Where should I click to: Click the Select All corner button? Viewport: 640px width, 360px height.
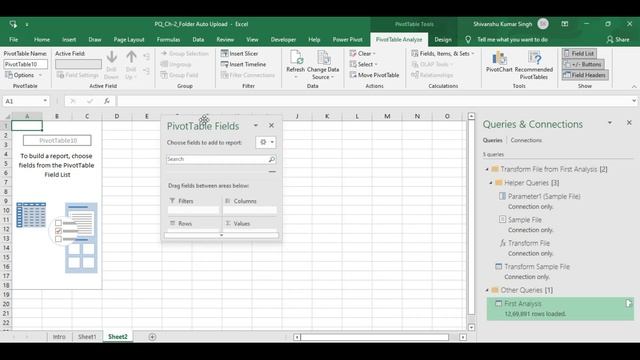6,116
